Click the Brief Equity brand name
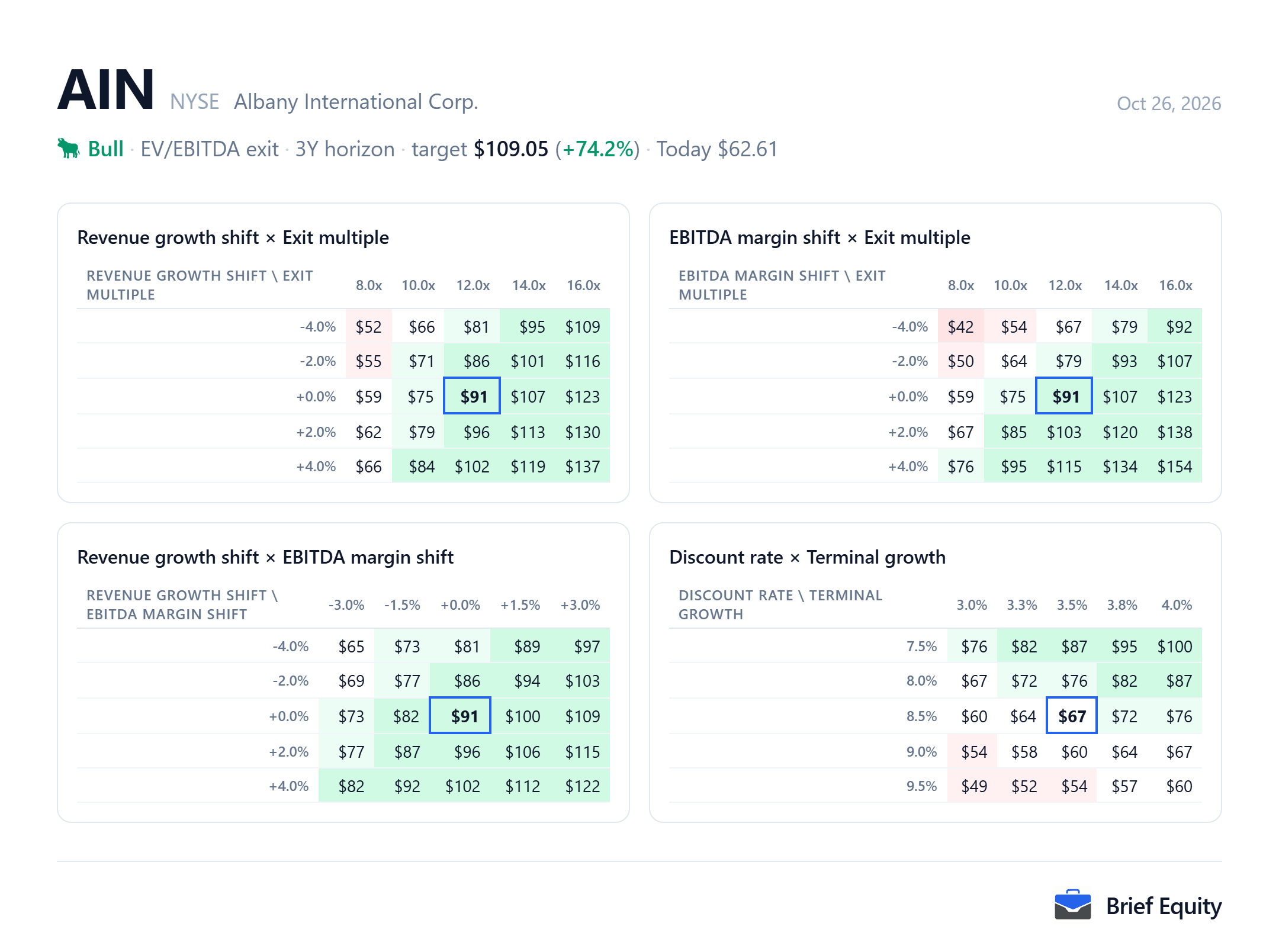Screen dimensions: 1279x952 (x=1164, y=906)
